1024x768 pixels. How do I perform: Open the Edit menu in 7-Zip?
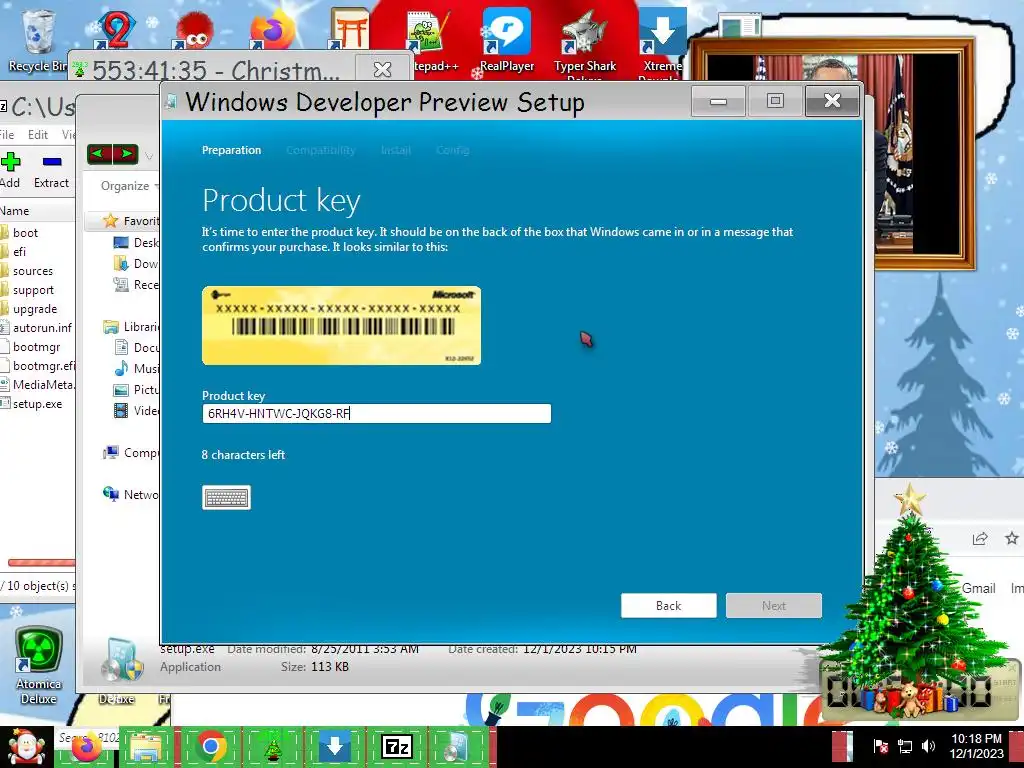click(37, 135)
